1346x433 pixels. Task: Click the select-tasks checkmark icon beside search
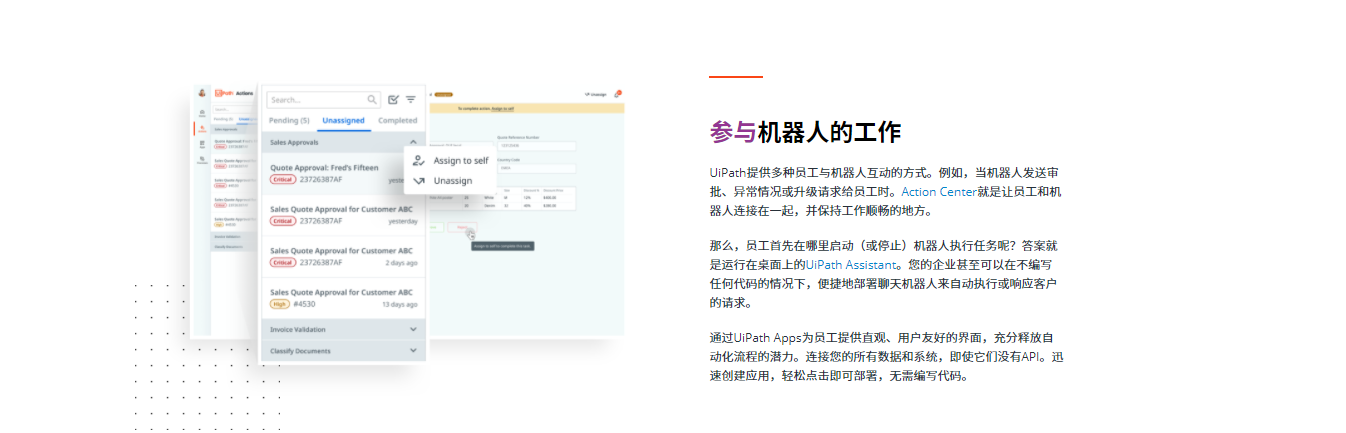tap(393, 100)
